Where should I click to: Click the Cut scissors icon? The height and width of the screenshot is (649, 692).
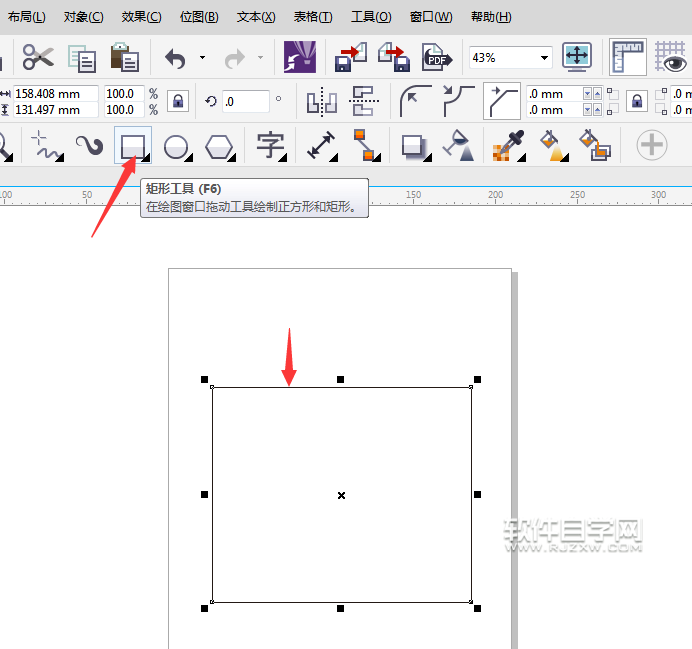38,57
